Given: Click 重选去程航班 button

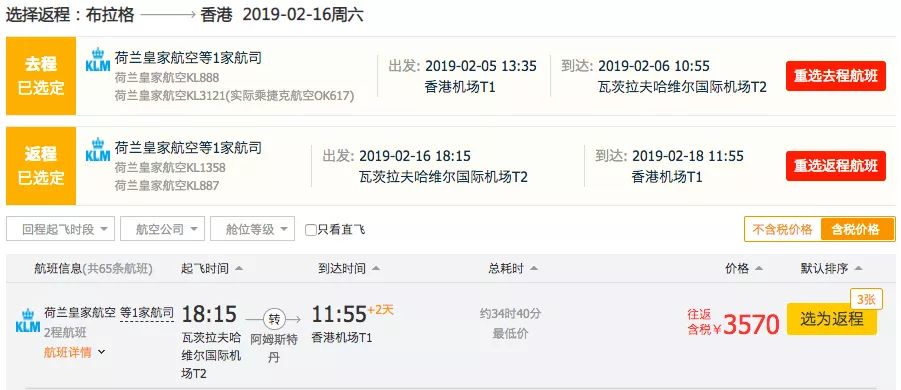Looking at the screenshot, I should click(x=836, y=76).
